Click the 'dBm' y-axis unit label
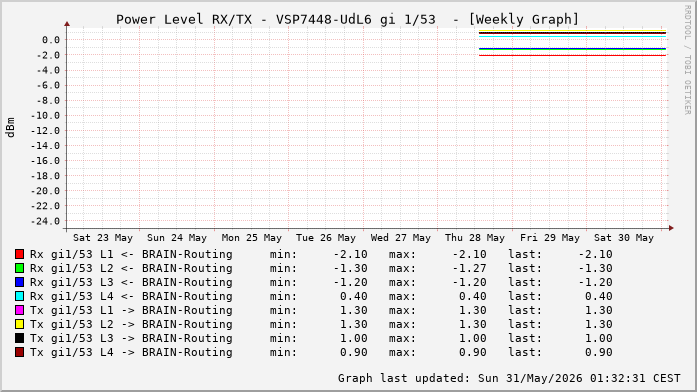 10,128
